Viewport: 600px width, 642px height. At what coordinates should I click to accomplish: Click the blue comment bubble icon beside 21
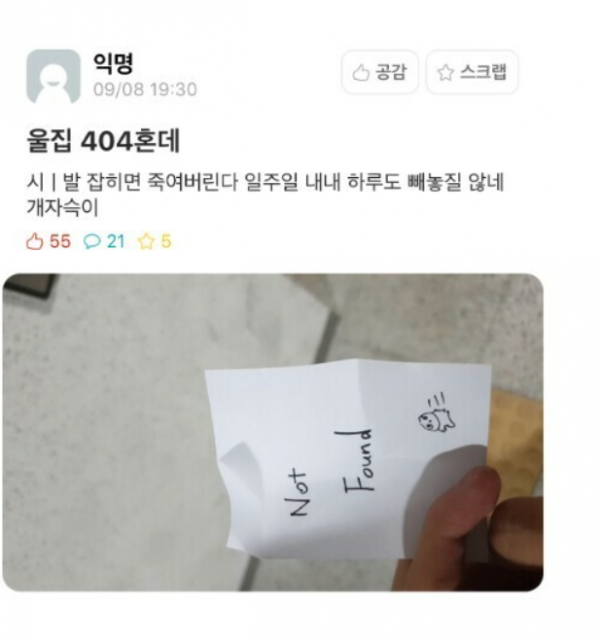[92, 242]
